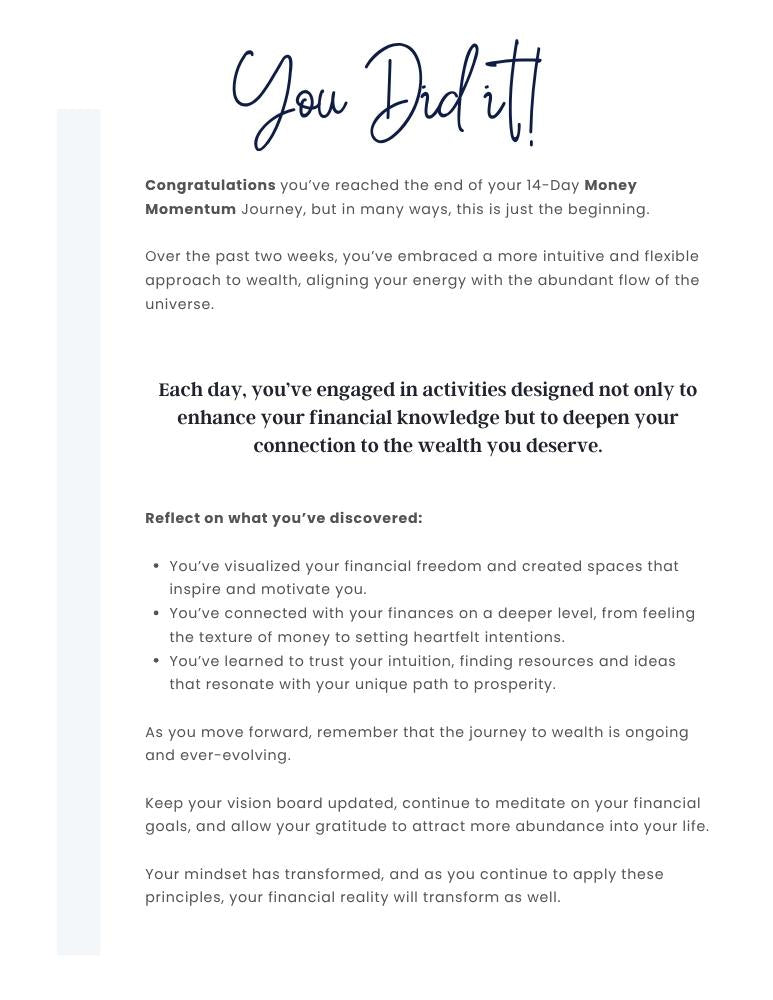Click the text 'connection to the wealth you deserve.'
The image size is (773, 1000).
pyautogui.click(x=427, y=445)
